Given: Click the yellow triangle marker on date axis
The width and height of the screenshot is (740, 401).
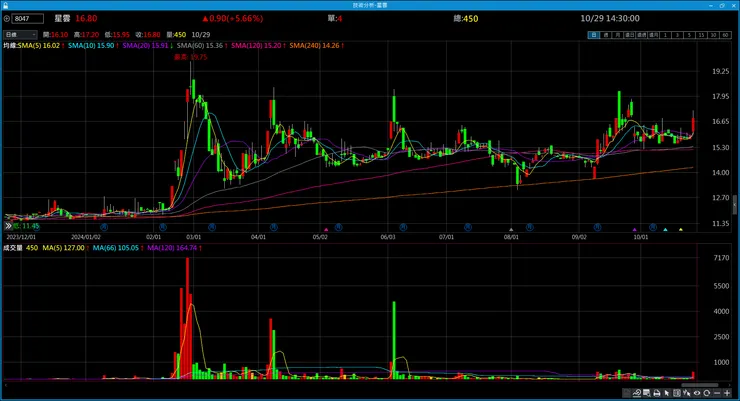Looking at the screenshot, I should tap(681, 229).
